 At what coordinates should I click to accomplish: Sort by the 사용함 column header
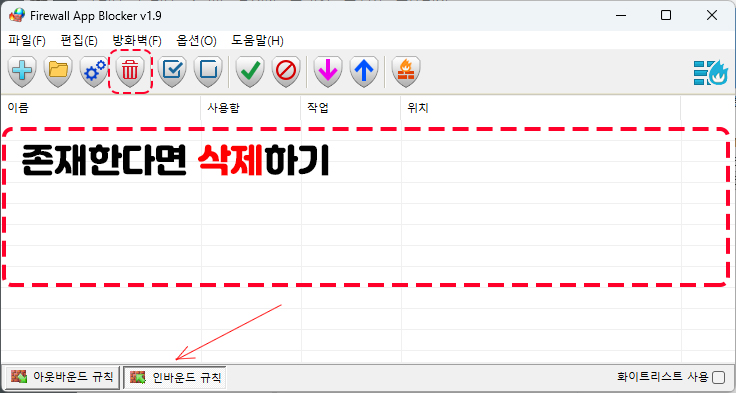(x=251, y=108)
